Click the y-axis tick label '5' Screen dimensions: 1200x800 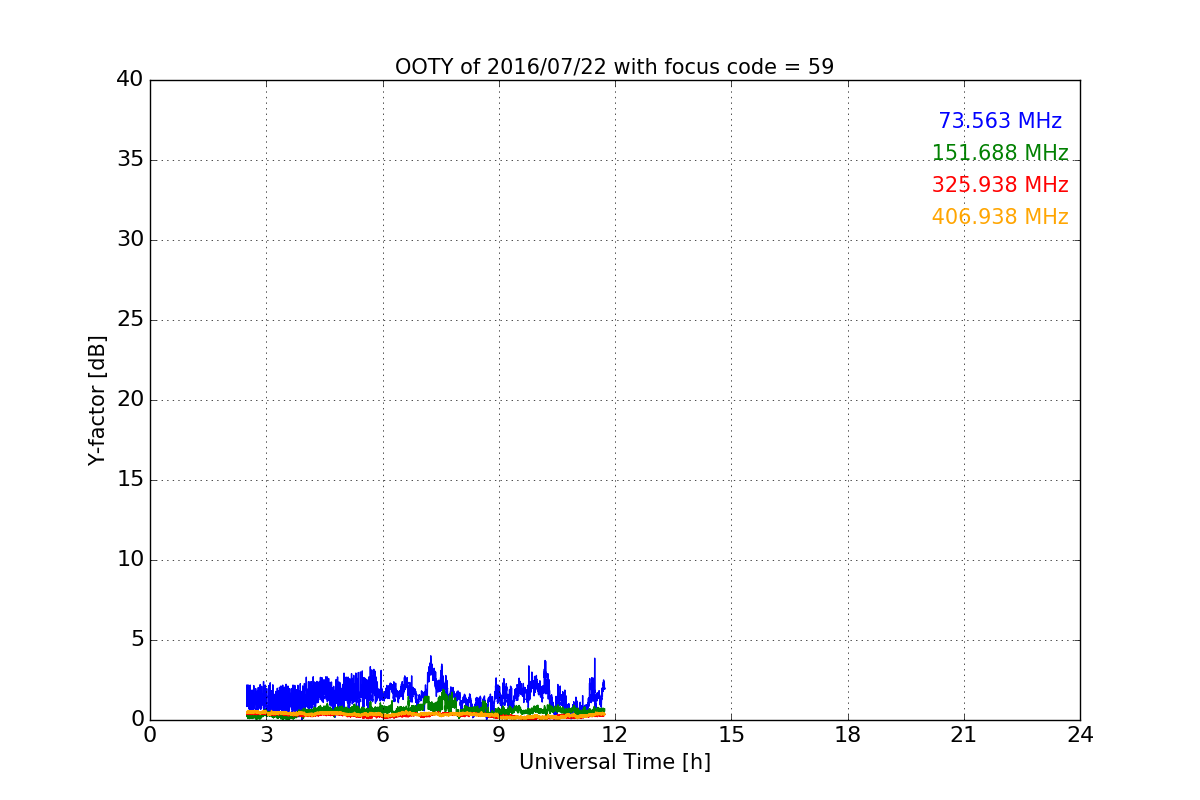click(x=137, y=639)
